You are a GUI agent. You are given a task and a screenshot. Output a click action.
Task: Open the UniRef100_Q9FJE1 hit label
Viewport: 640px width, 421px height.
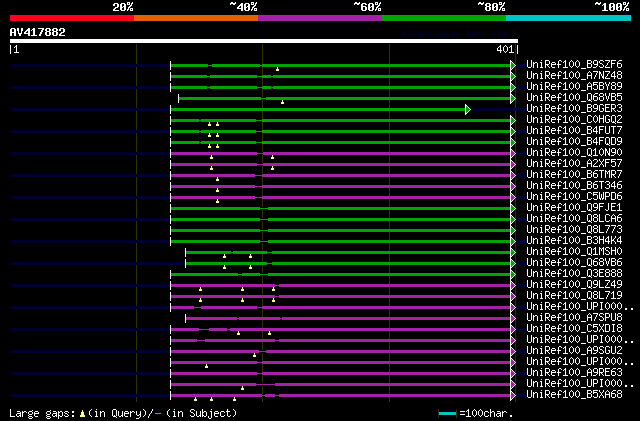[x=574, y=207]
